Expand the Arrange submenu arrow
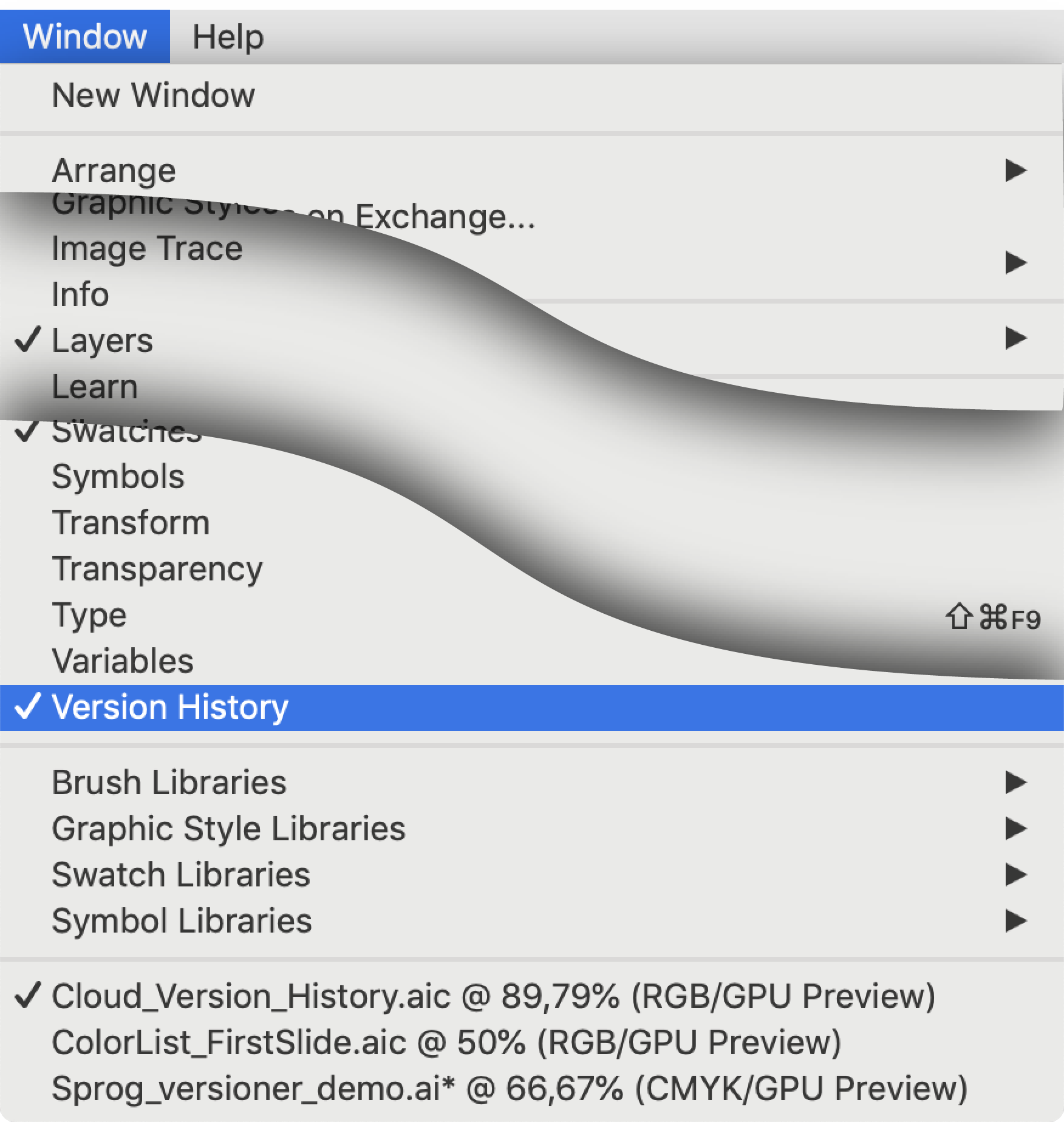The image size is (1064, 1122). [1015, 171]
